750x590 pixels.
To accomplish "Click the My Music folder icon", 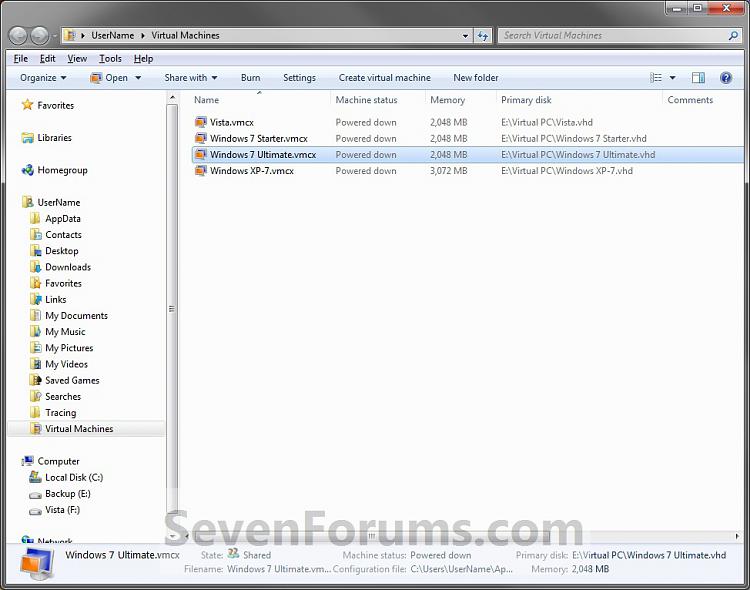I will pos(35,332).
